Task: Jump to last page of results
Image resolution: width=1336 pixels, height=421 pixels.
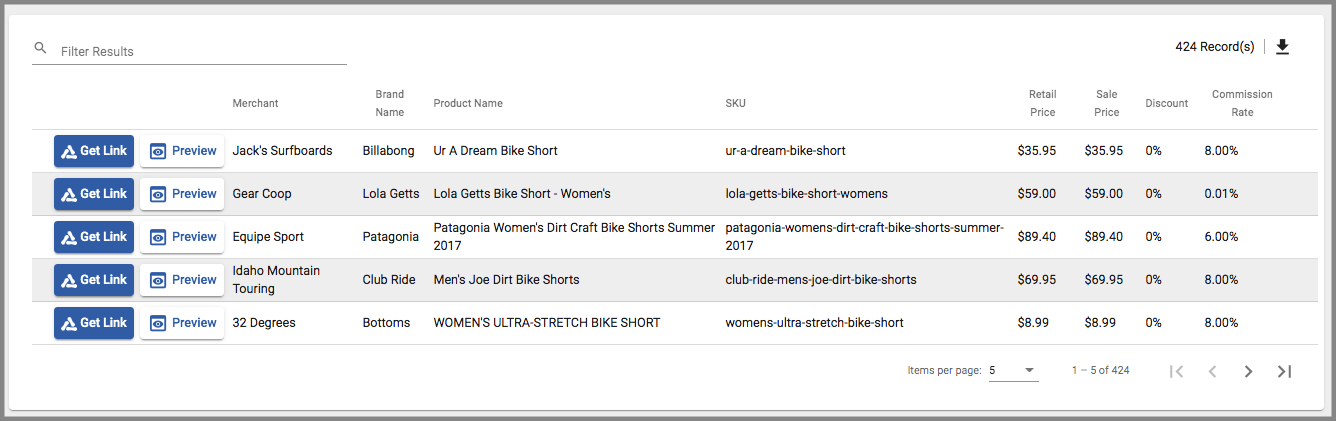Action: pyautogui.click(x=1285, y=371)
